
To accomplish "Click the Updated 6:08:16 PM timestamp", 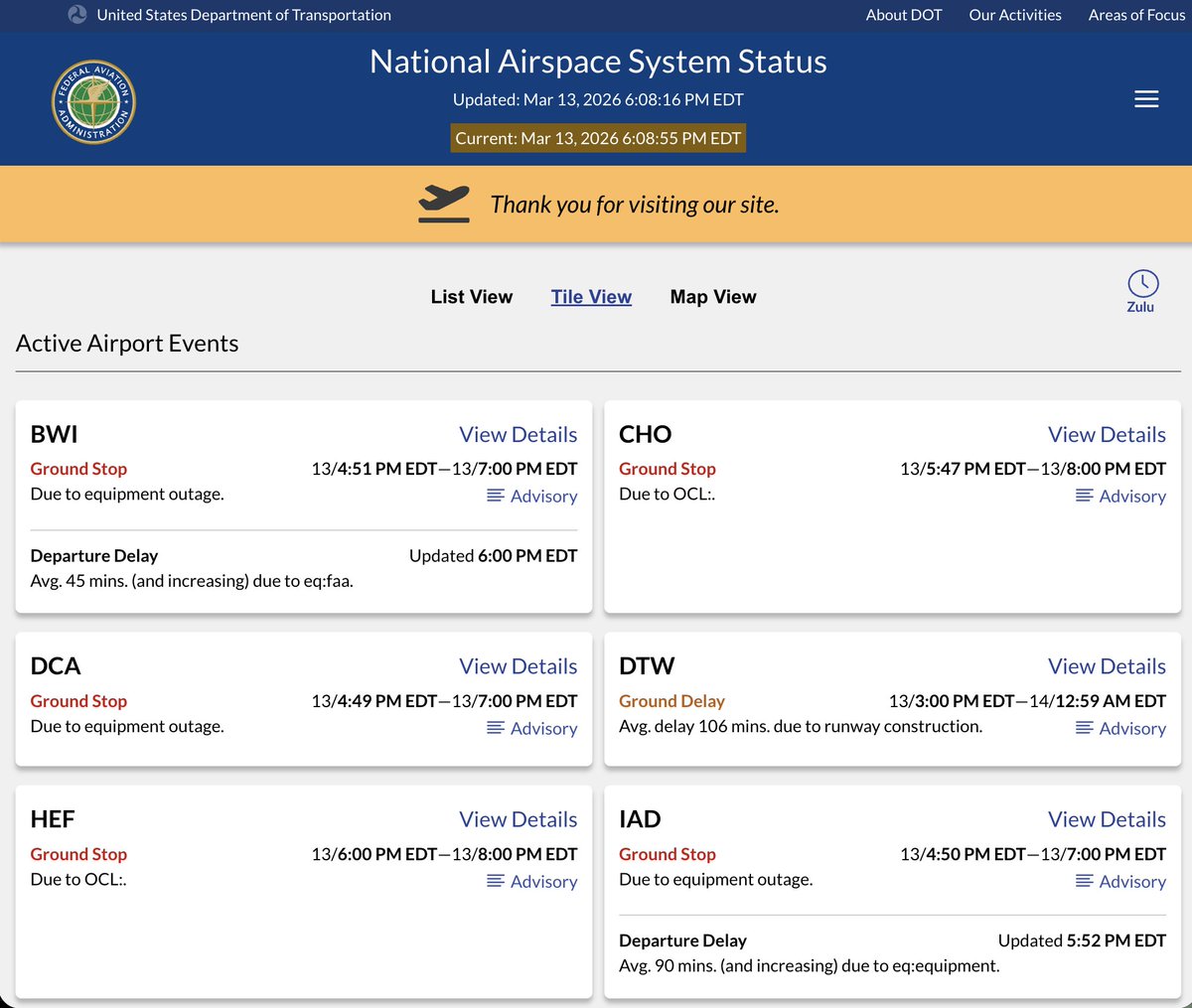I will point(598,99).
